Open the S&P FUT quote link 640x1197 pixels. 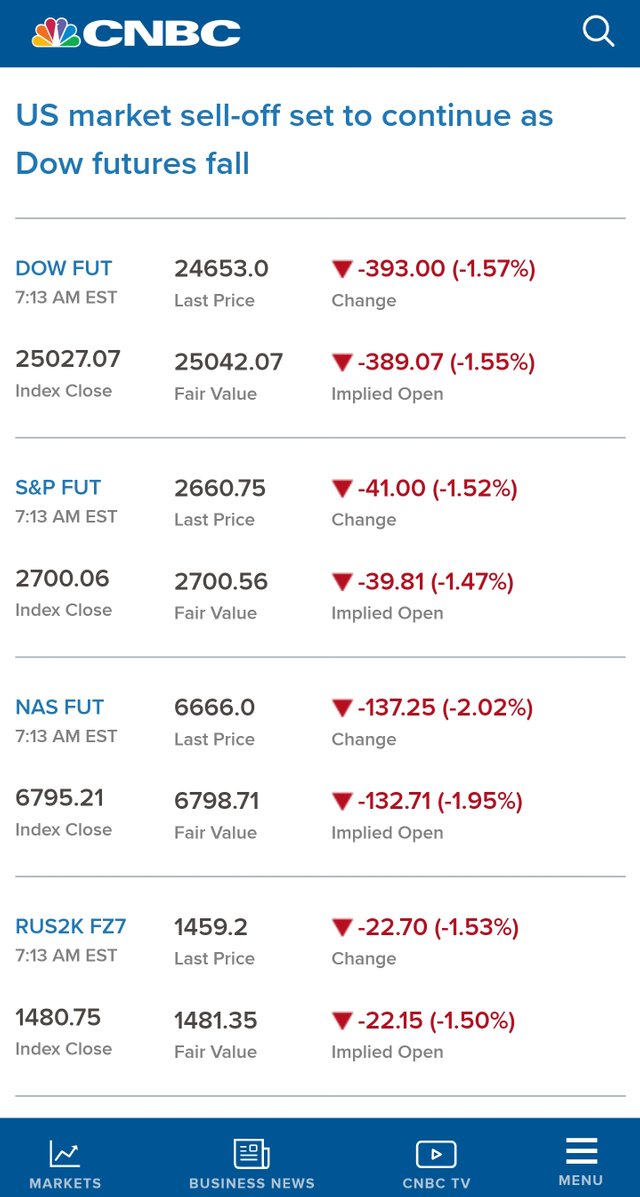point(58,488)
